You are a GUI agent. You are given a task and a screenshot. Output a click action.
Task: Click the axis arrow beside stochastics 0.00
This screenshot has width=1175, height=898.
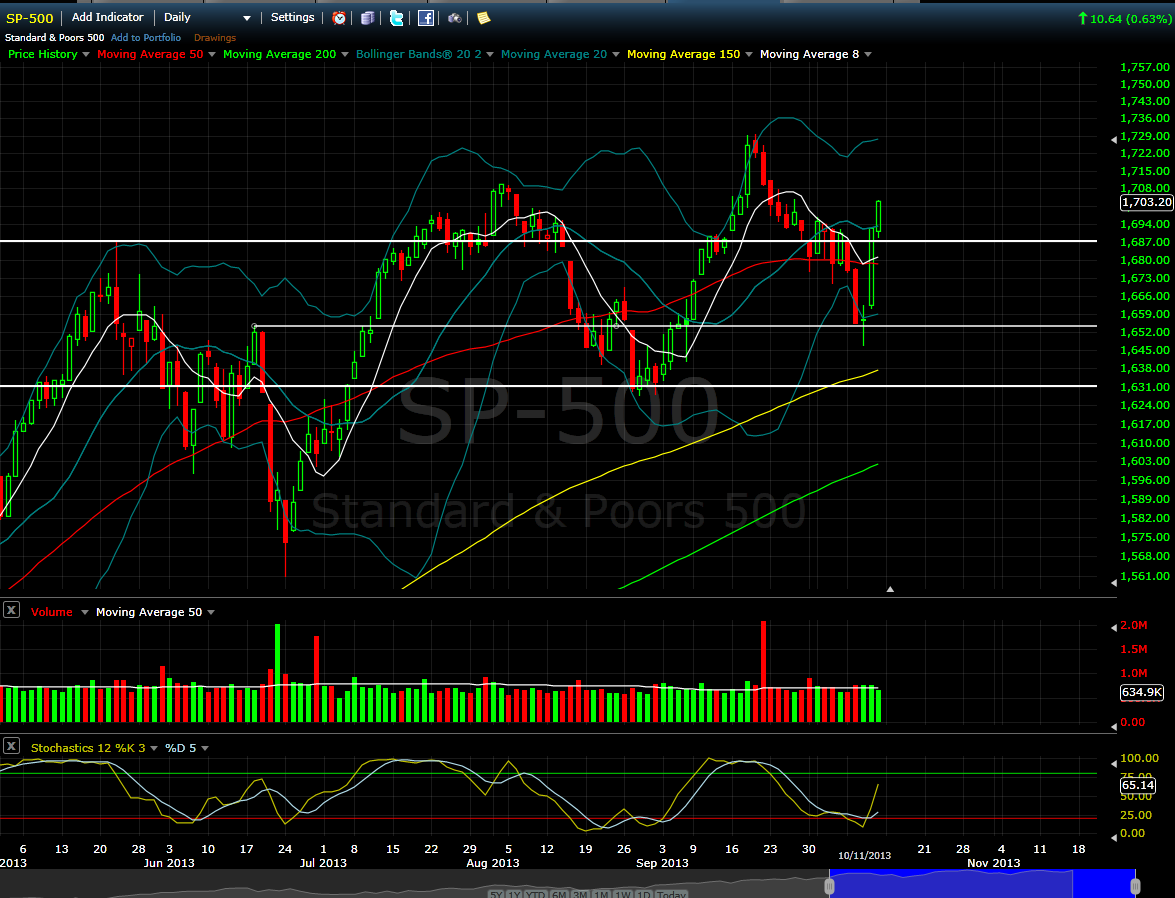[1114, 837]
